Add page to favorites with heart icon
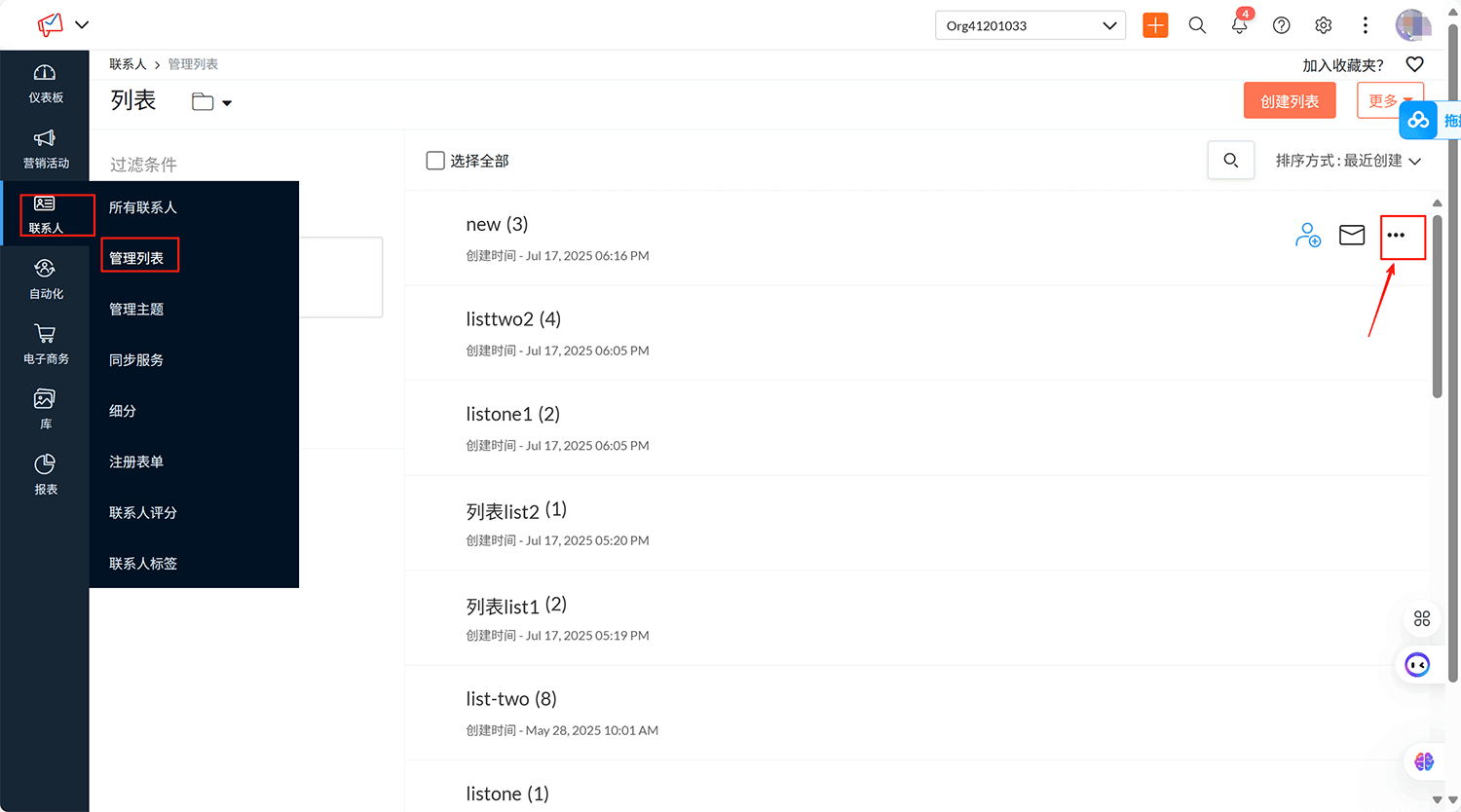Viewport: 1461px width, 812px height. [1414, 64]
